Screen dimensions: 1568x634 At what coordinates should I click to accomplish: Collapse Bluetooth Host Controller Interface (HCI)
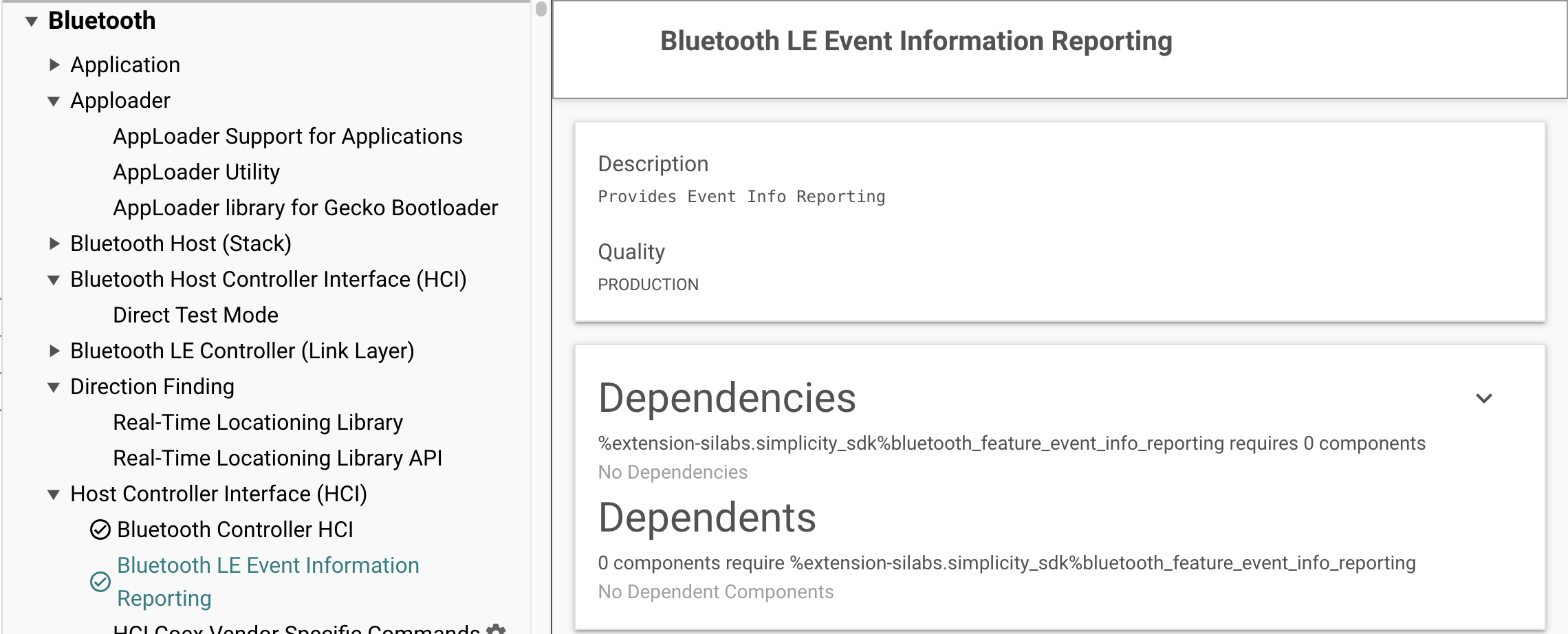click(x=54, y=281)
